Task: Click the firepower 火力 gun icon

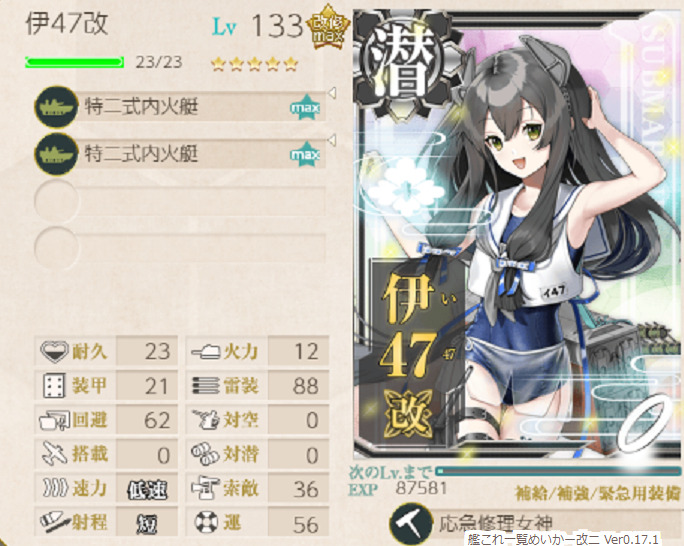Action: (x=206, y=351)
